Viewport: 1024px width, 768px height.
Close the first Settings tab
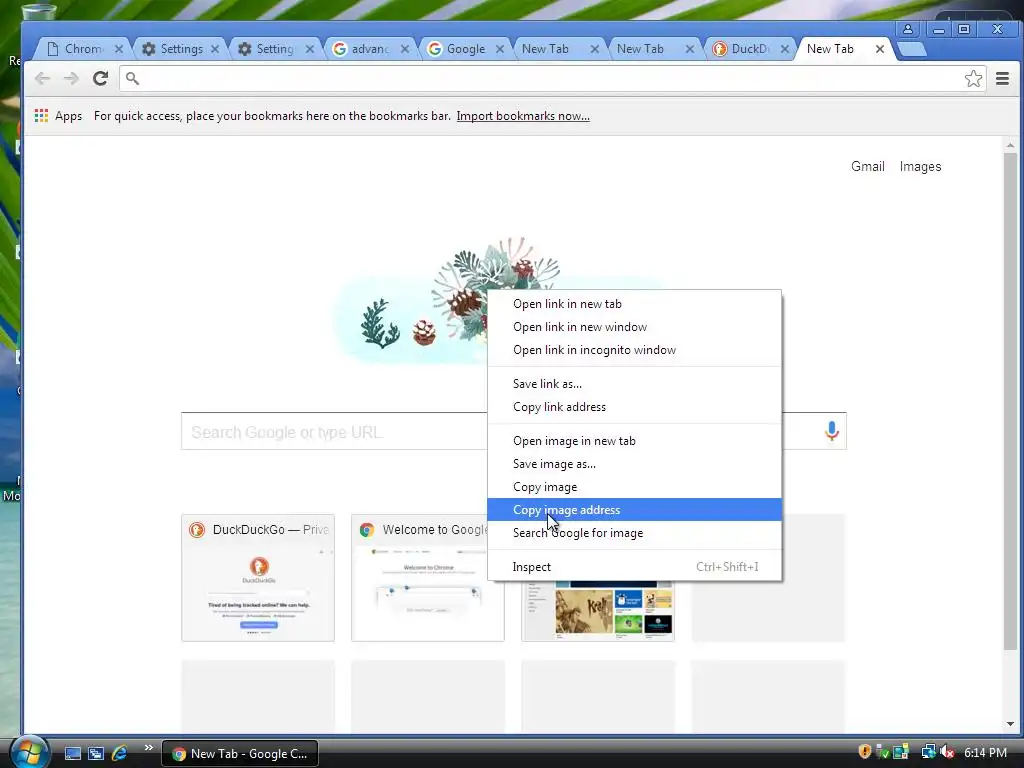tap(214, 49)
